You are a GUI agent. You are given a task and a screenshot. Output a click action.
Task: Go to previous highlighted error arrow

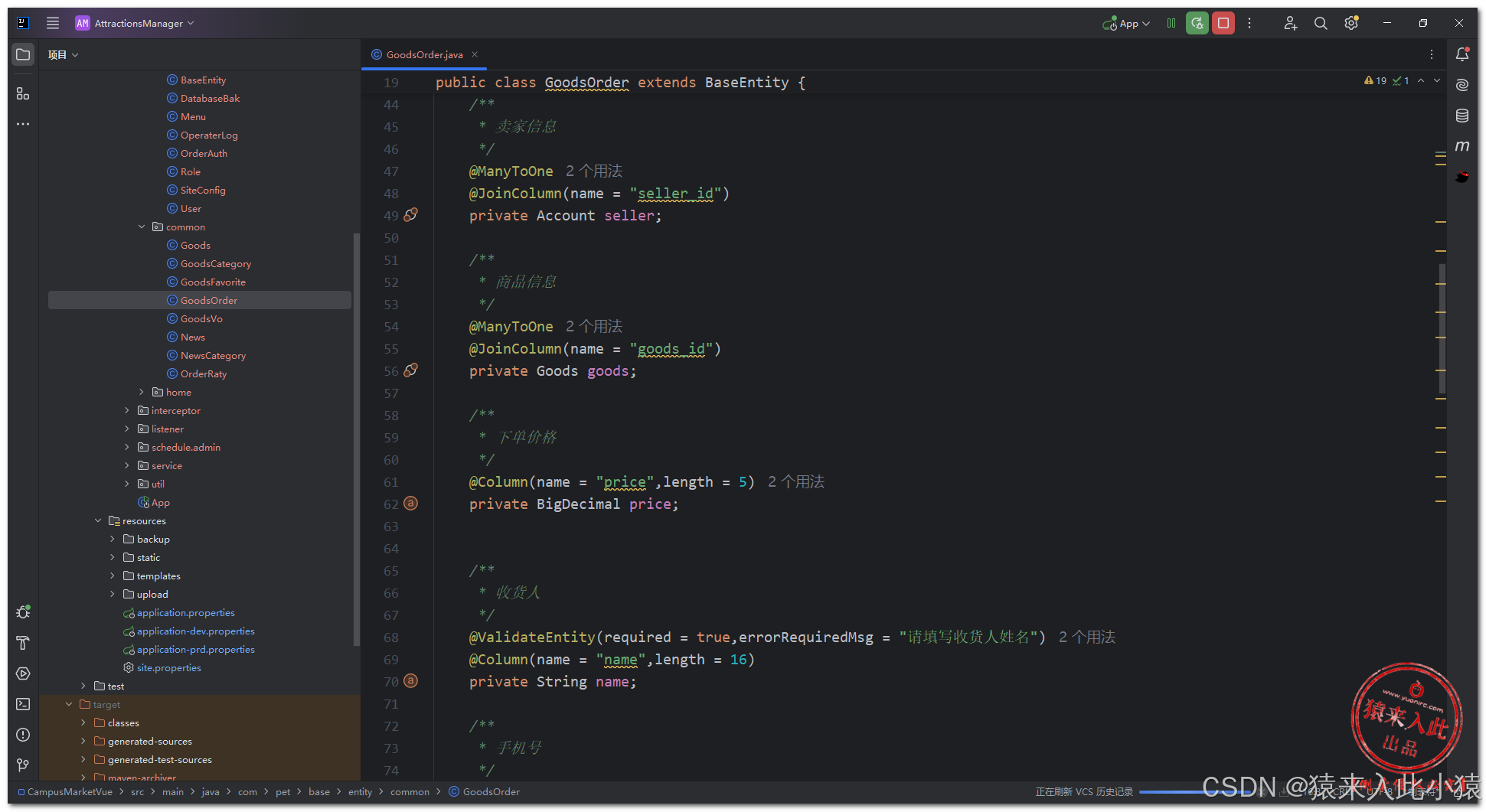pyautogui.click(x=1421, y=80)
